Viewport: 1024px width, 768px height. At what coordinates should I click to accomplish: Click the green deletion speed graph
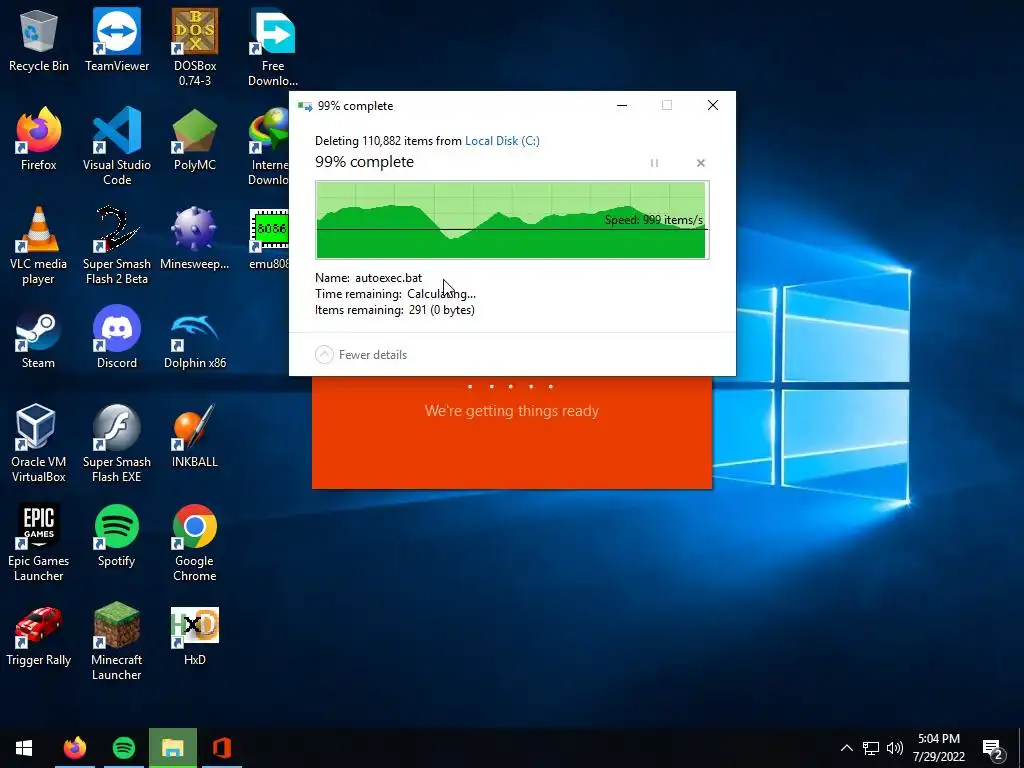click(512, 220)
